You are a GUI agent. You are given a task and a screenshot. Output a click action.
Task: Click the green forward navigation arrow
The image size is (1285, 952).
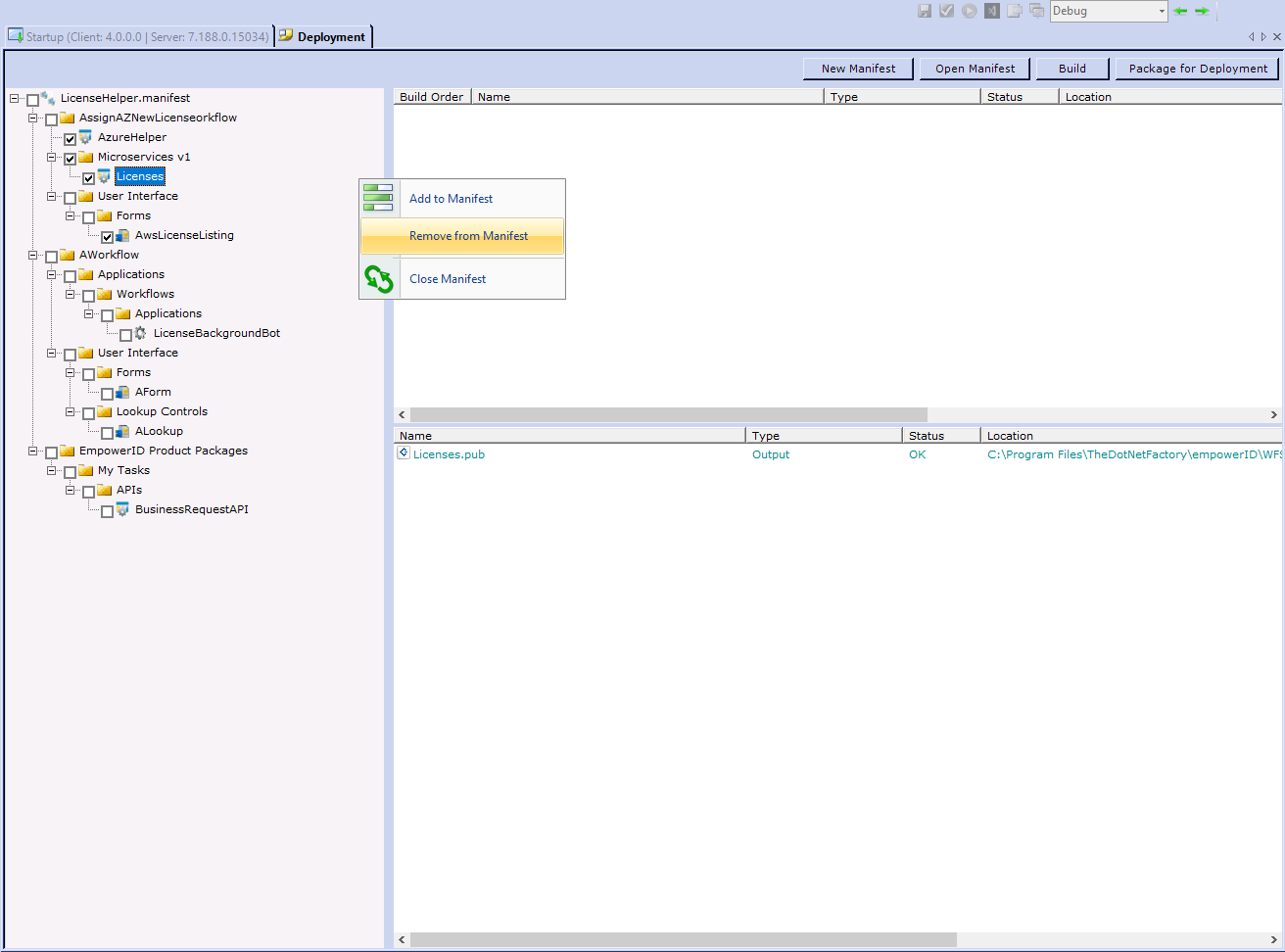tap(1202, 11)
